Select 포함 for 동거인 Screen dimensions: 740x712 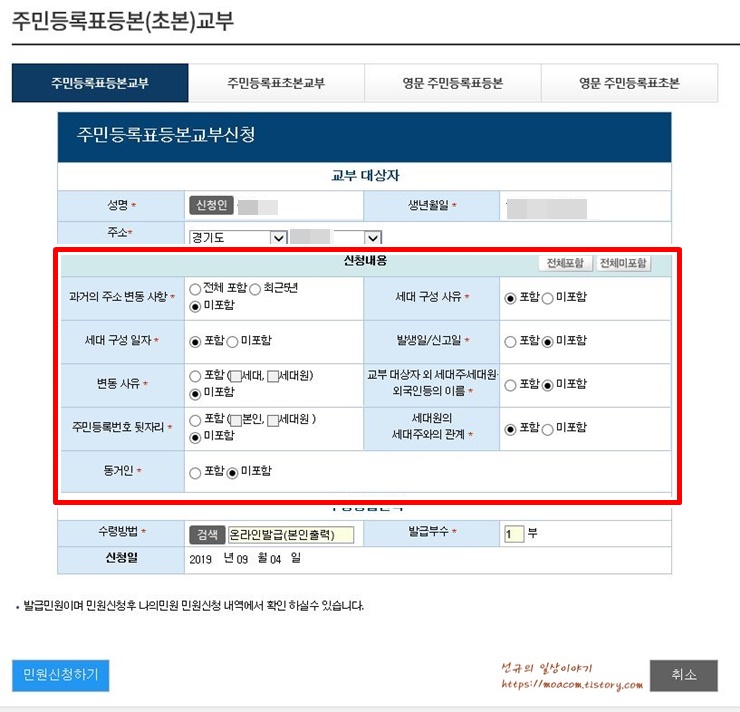click(195, 473)
